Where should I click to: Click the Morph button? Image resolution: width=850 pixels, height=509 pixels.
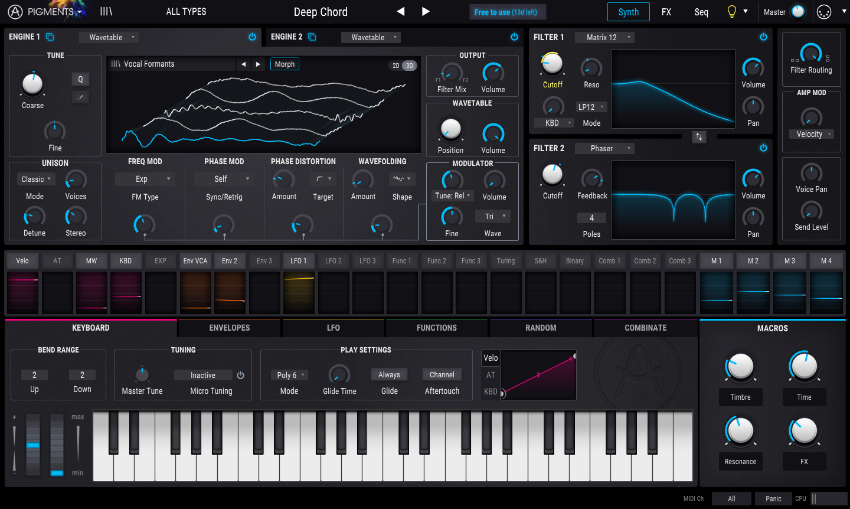pyautogui.click(x=285, y=64)
